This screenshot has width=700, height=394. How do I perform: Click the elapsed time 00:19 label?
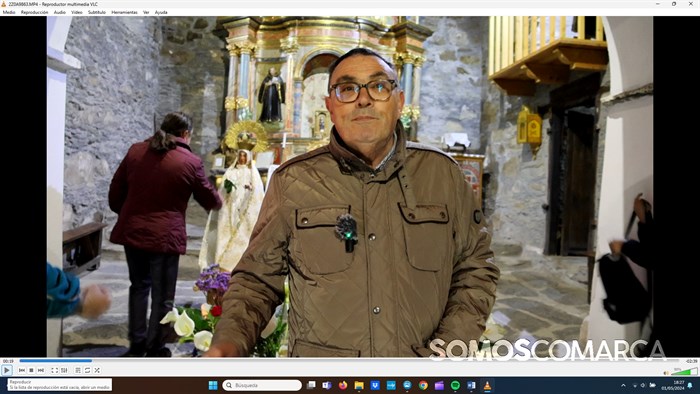click(8, 361)
